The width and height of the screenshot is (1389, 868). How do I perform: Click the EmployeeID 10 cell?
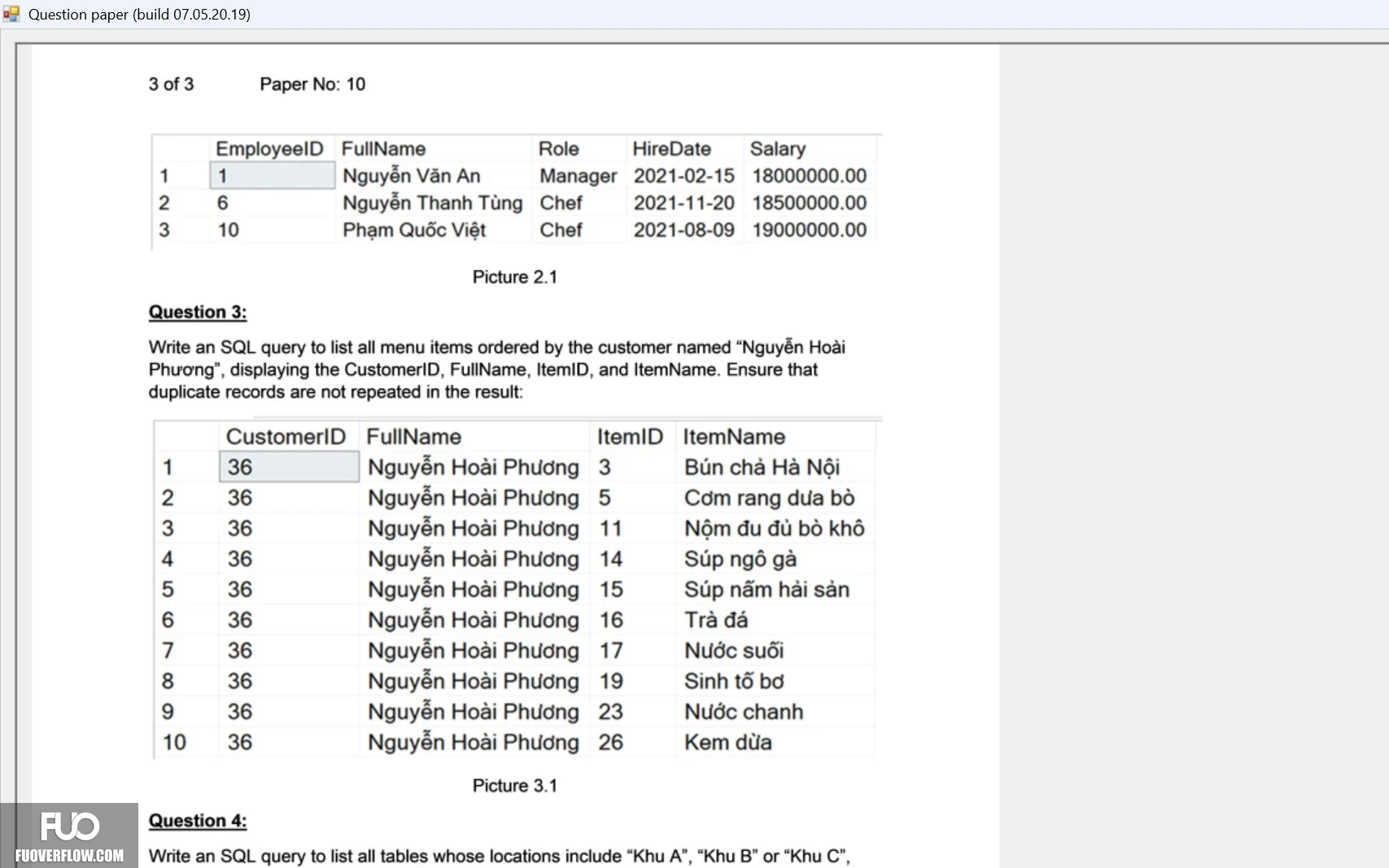click(x=229, y=230)
